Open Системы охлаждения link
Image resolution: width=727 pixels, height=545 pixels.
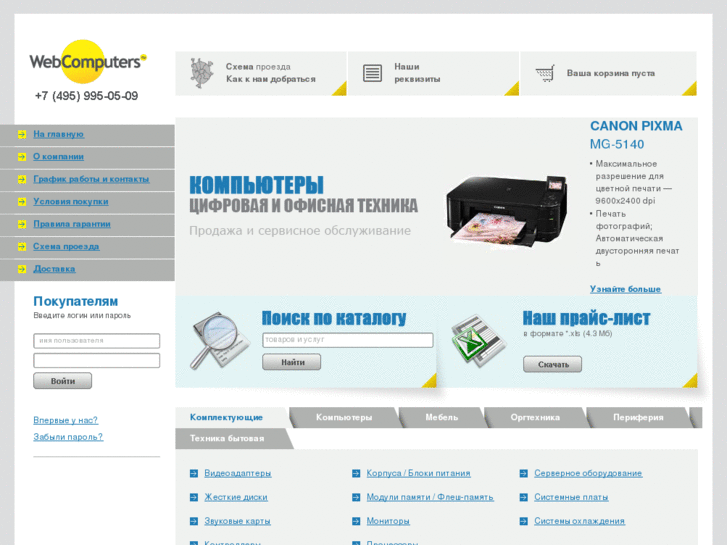580,521
